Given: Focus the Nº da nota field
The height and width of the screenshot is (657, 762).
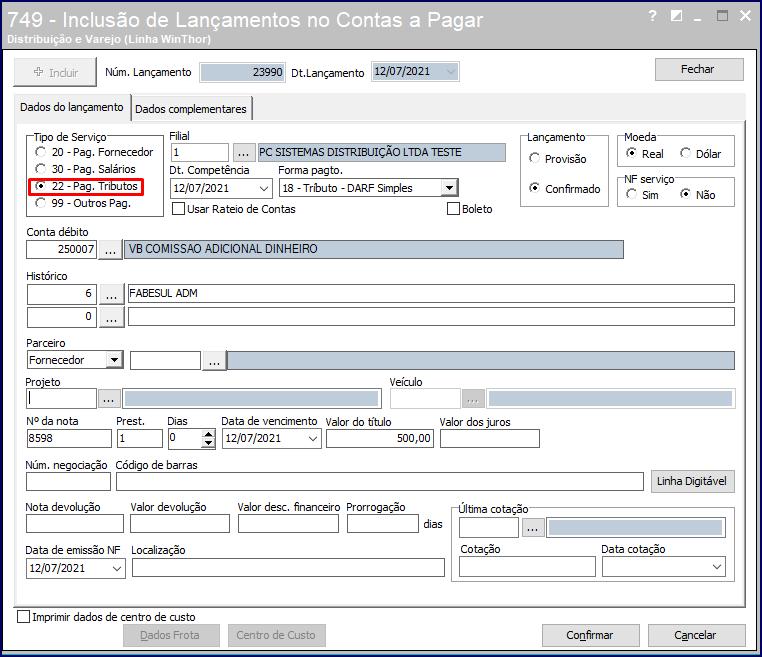Looking at the screenshot, I should pos(69,438).
